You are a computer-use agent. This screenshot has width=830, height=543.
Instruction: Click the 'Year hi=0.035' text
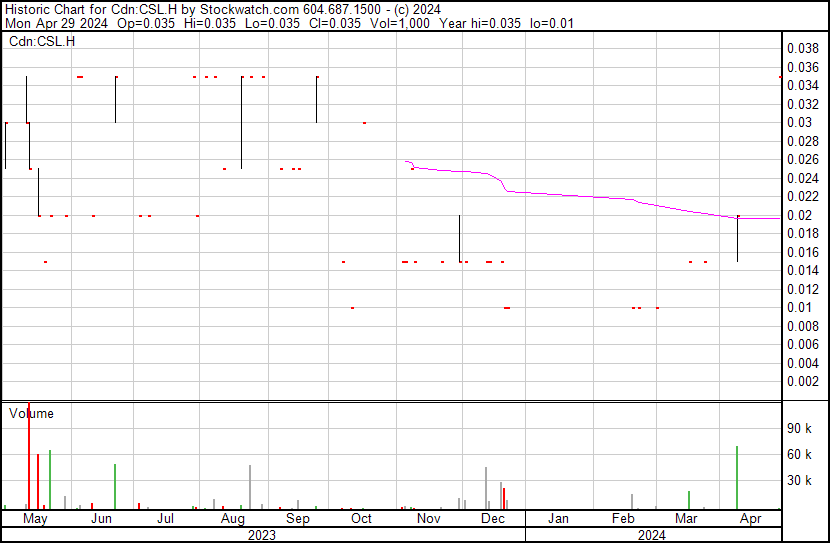point(480,23)
